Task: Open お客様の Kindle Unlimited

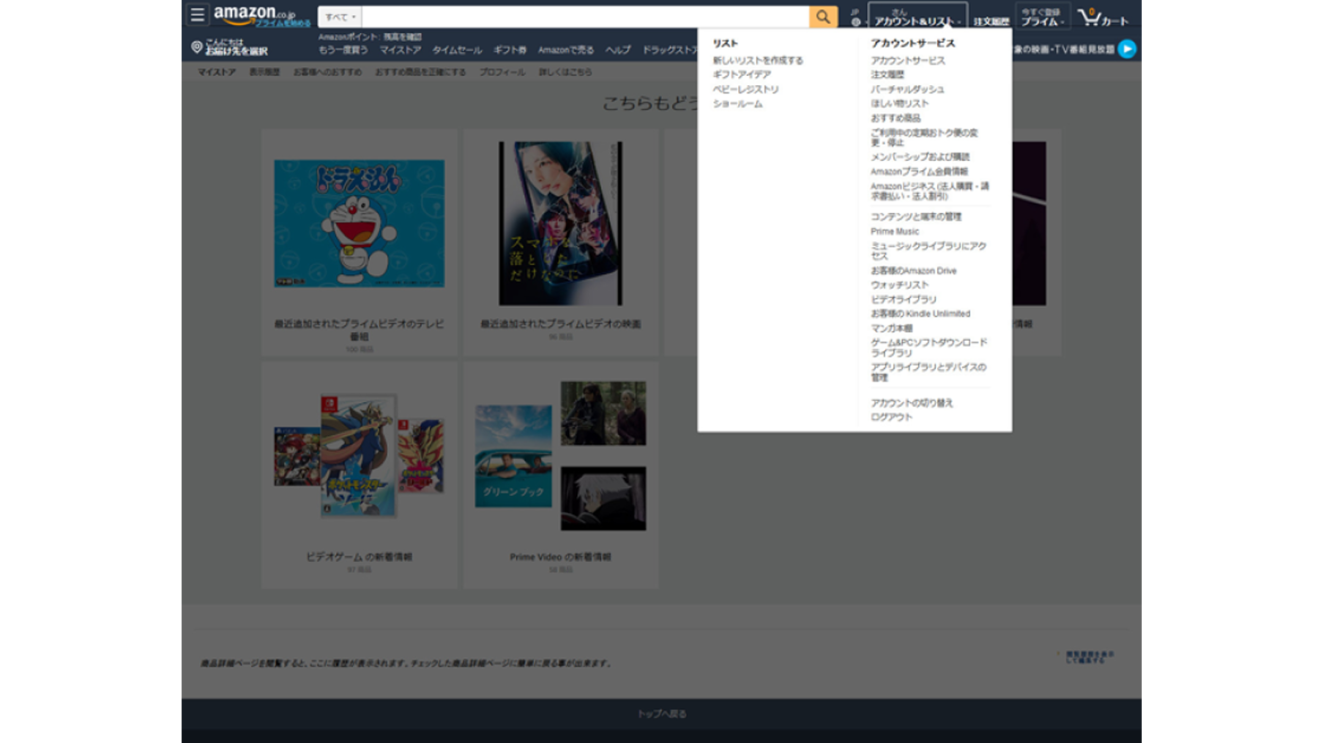Action: (x=920, y=314)
